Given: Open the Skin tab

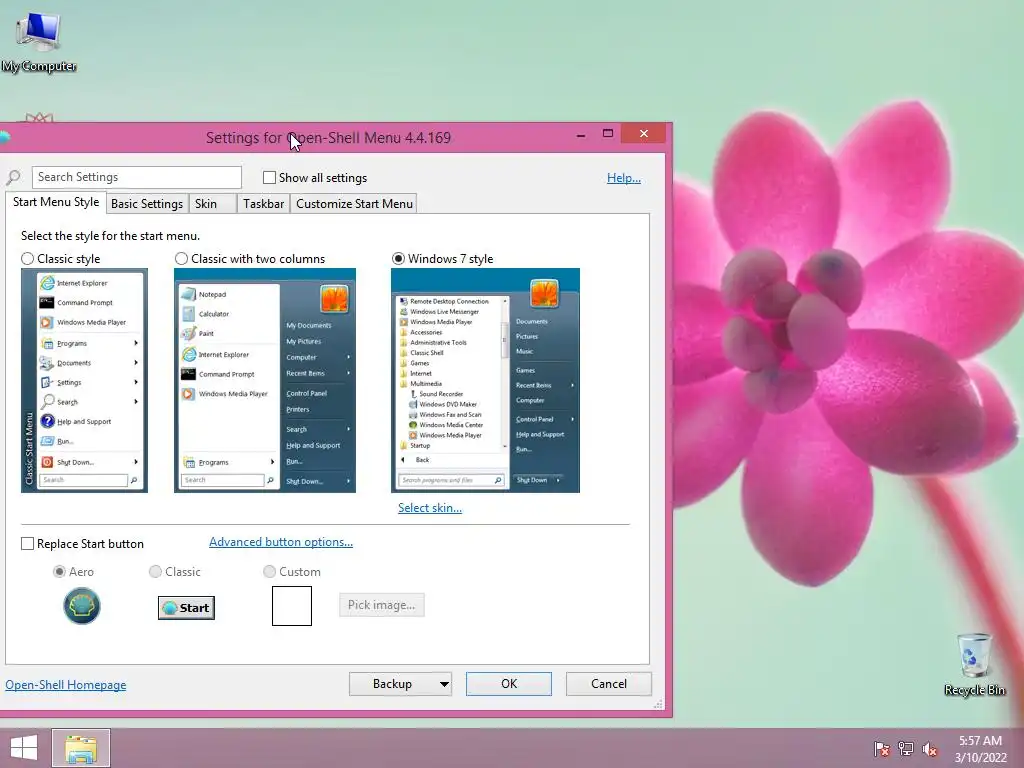Looking at the screenshot, I should 212,204.
